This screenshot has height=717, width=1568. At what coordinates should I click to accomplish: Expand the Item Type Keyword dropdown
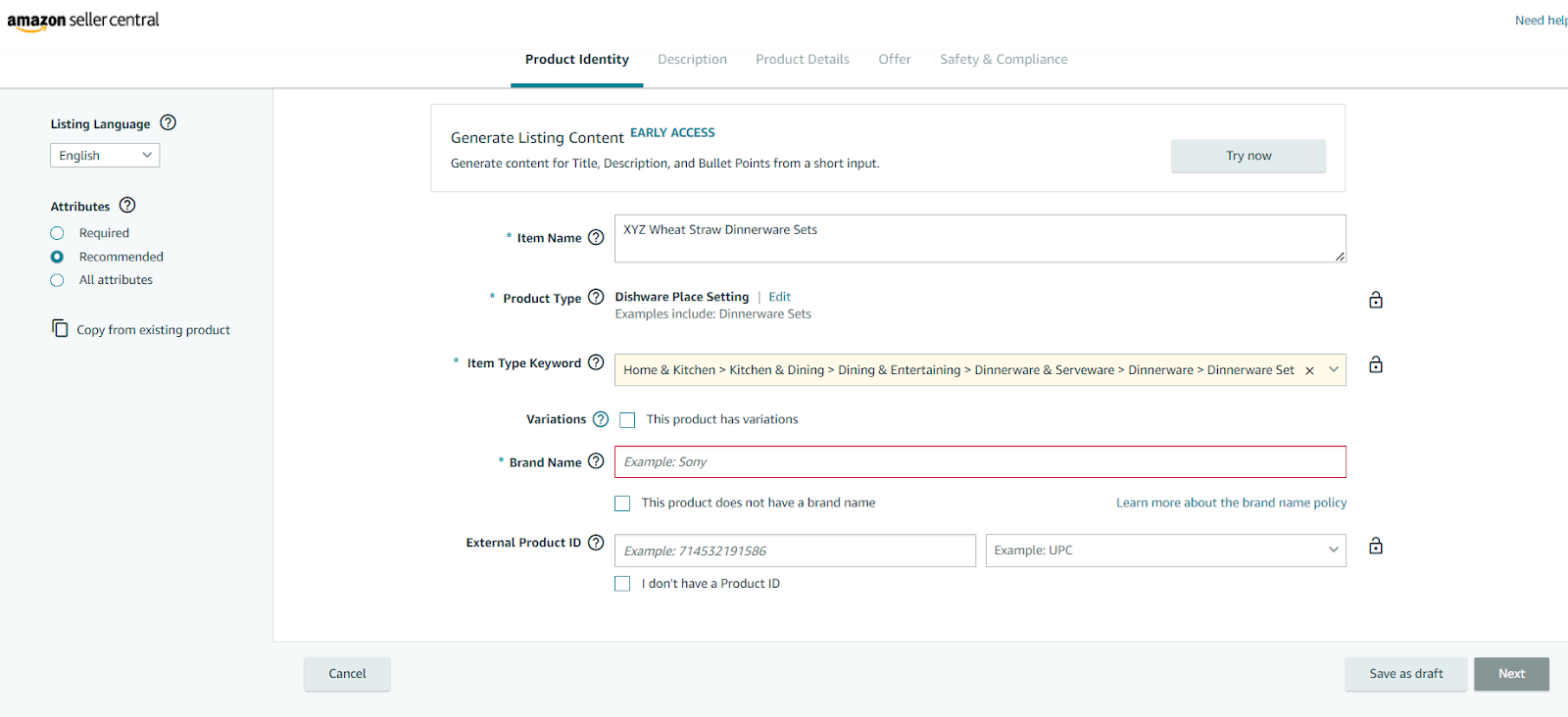point(1333,370)
